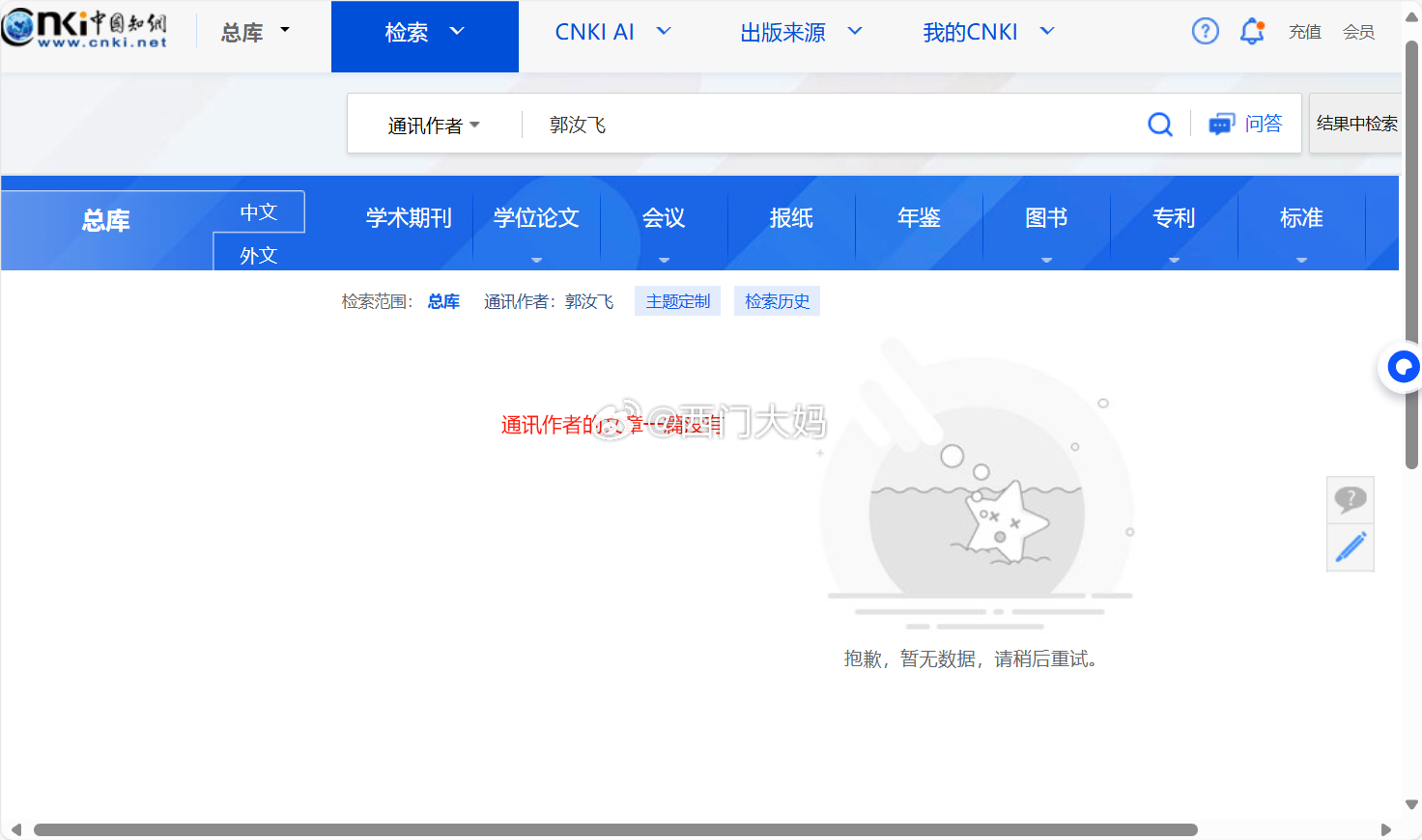
Task: Open the 通讯作者 search field selector
Action: point(434,126)
